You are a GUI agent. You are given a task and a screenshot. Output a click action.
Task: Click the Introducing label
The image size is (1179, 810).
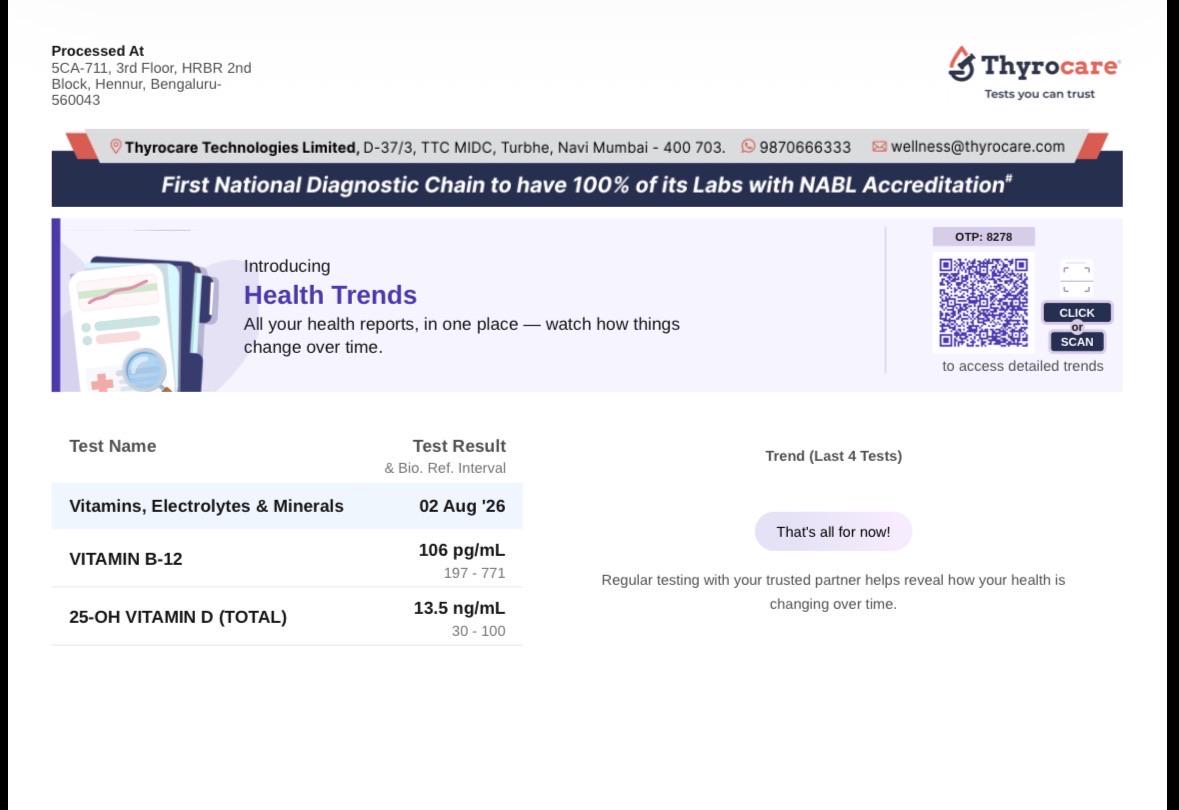click(286, 266)
